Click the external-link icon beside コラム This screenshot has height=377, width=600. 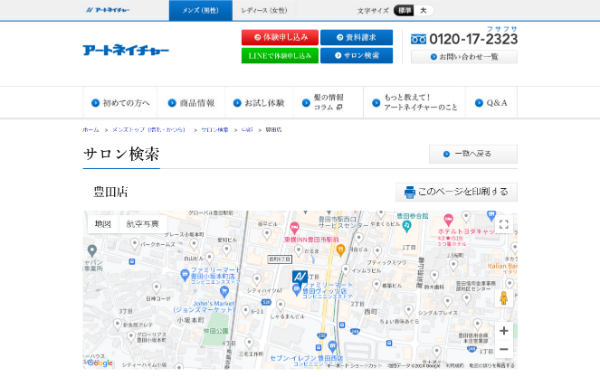pyautogui.click(x=339, y=108)
